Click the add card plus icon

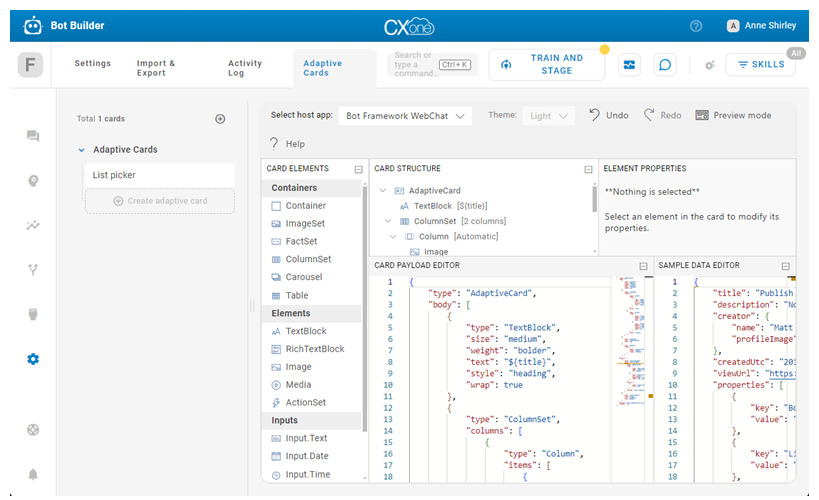220,119
